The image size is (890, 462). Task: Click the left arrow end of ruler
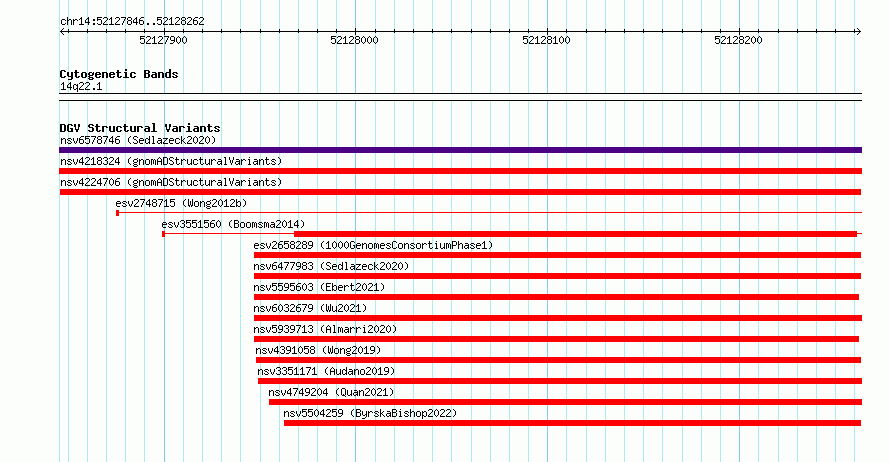click(x=63, y=31)
